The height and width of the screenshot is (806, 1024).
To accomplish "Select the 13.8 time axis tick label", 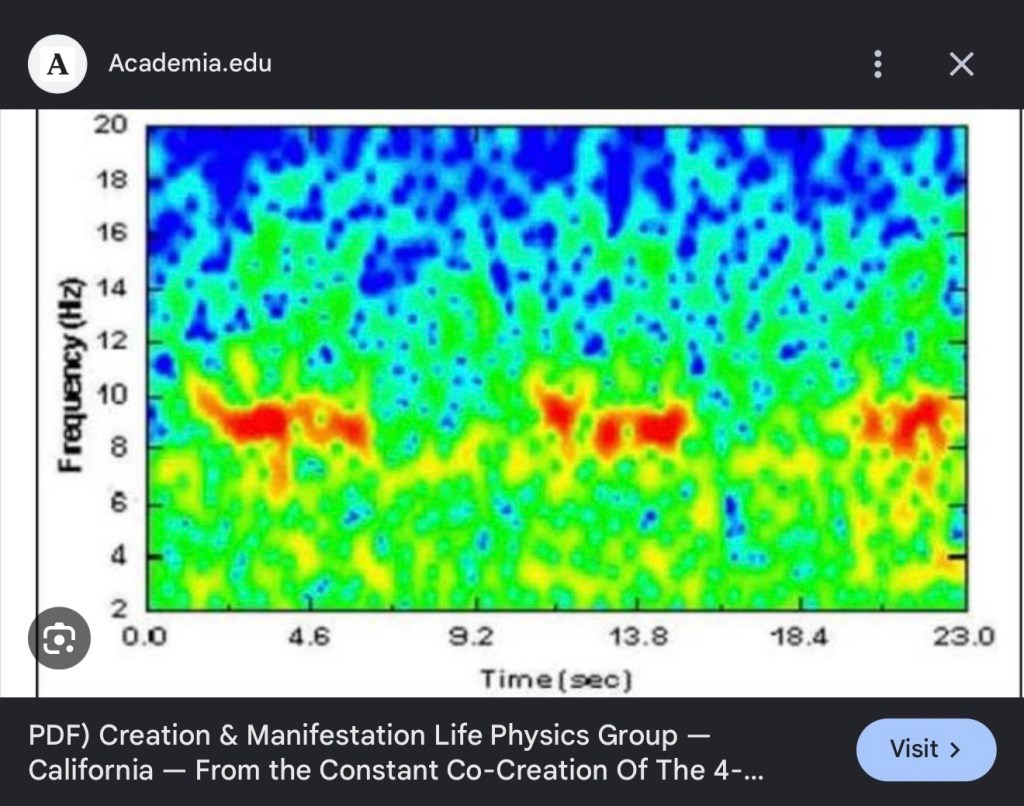I will pyautogui.click(x=638, y=636).
